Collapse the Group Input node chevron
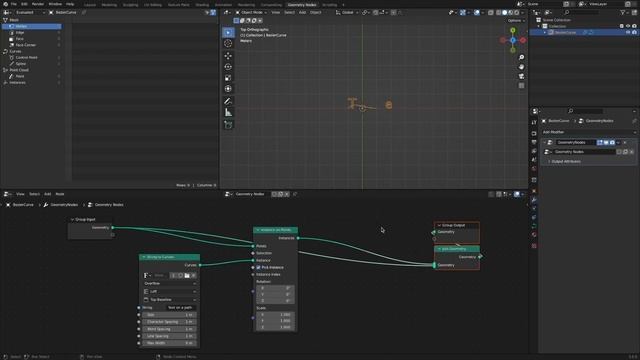 (72, 220)
